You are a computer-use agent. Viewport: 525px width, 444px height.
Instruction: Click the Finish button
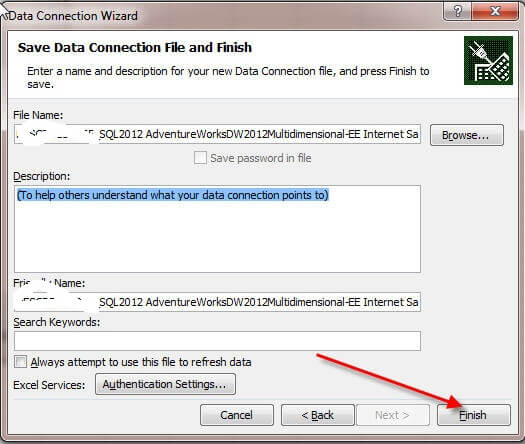[474, 415]
